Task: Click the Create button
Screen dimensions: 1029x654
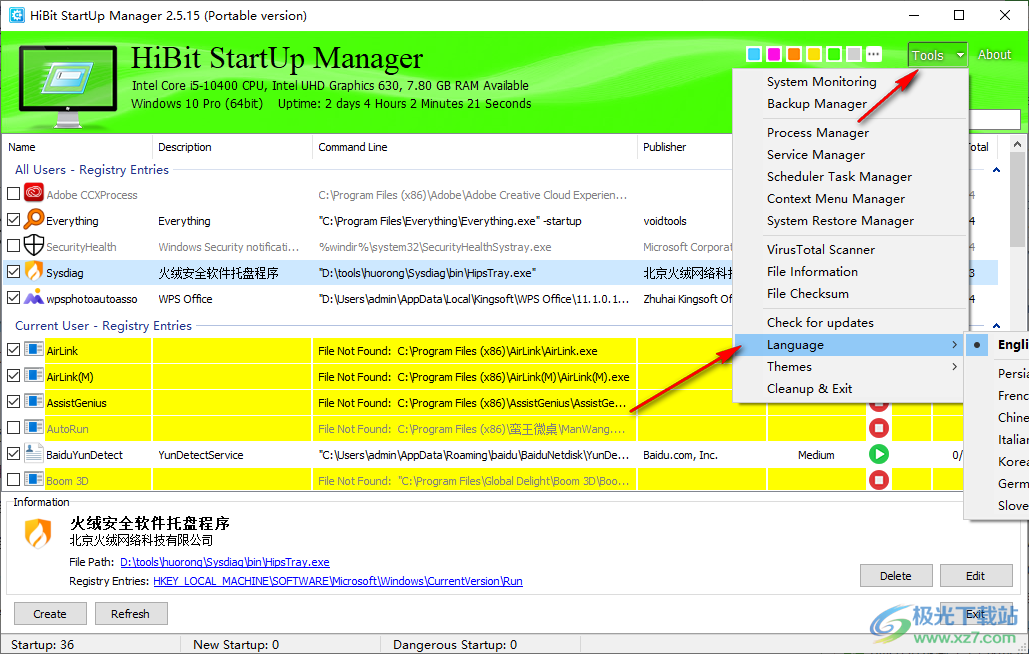Action: (x=50, y=614)
